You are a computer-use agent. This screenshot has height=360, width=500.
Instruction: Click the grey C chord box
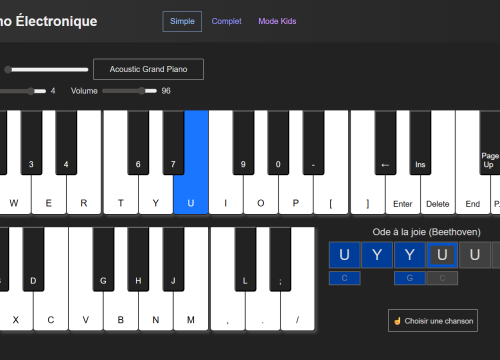(x=442, y=278)
